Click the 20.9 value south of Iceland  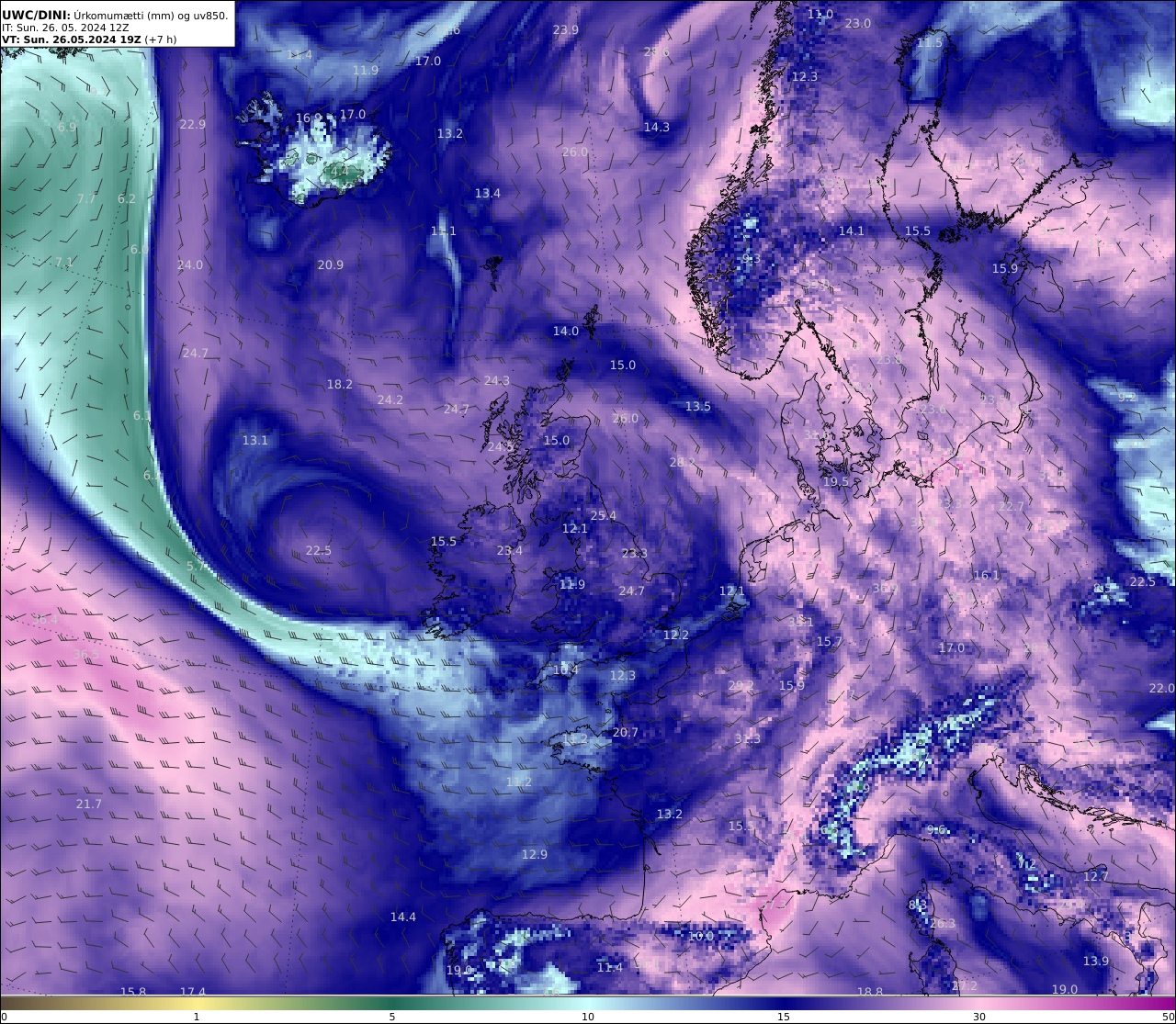[330, 264]
